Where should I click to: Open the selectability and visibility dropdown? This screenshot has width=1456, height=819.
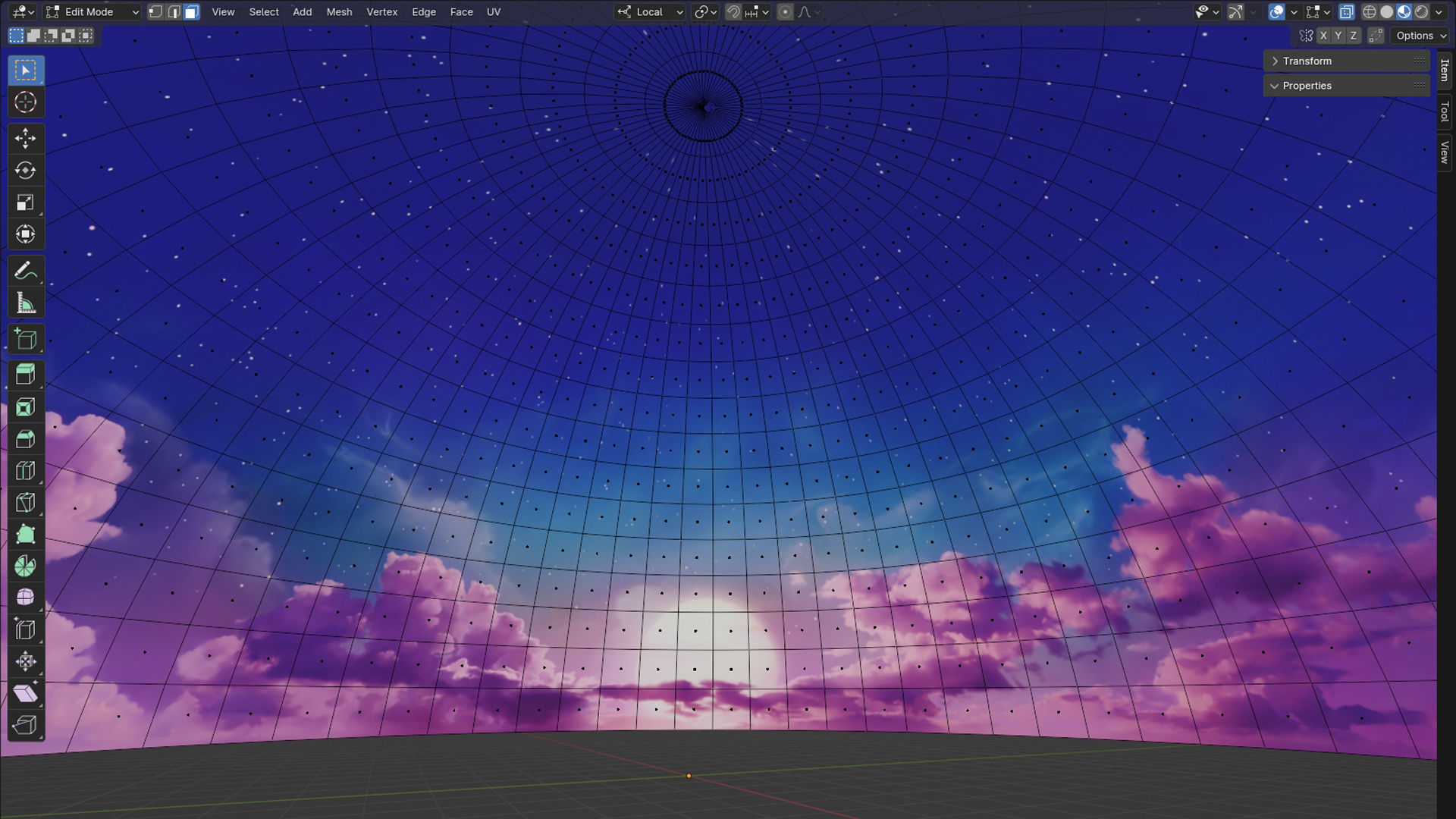coord(1207,12)
